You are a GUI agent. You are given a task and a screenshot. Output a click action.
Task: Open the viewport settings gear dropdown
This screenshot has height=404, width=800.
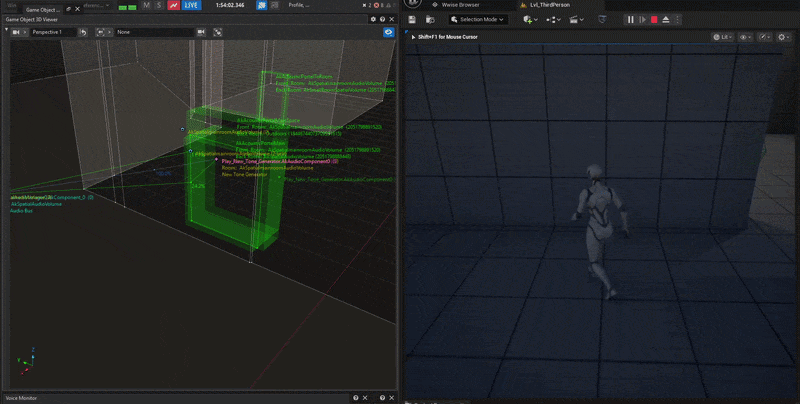(783, 37)
